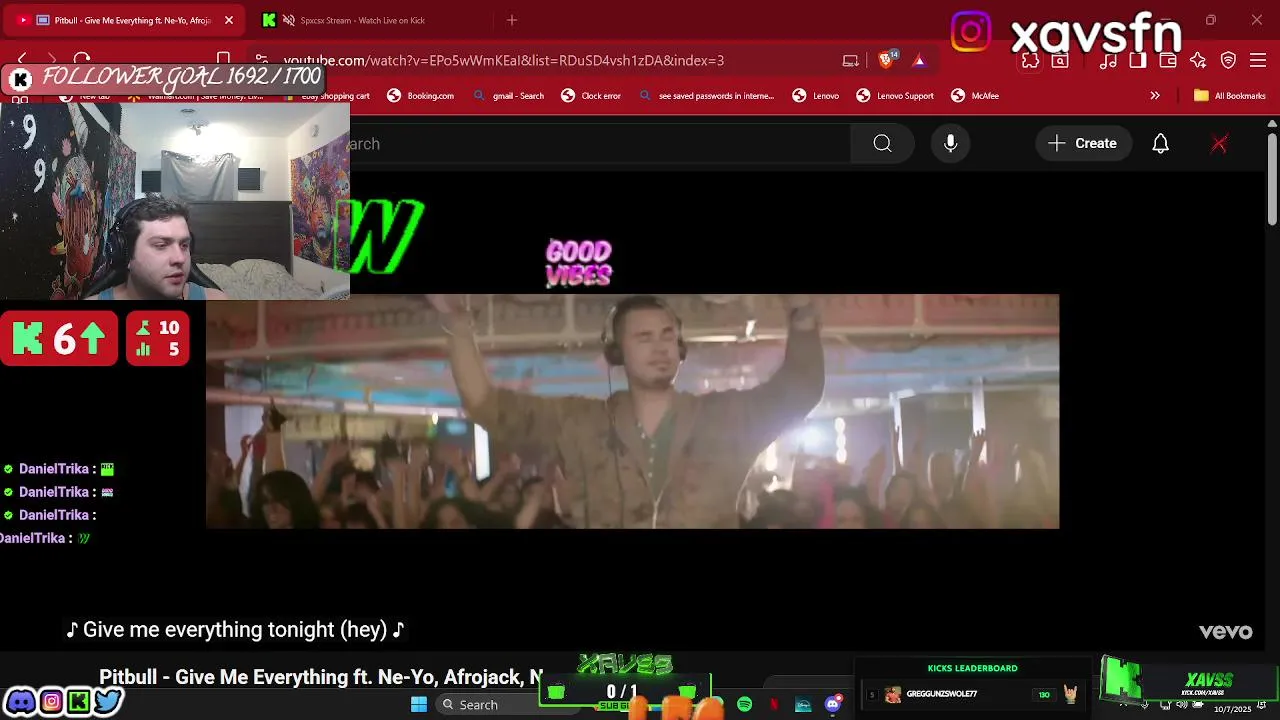Click the YouTube search magnifier button
The width and height of the screenshot is (1280, 720).
point(882,144)
